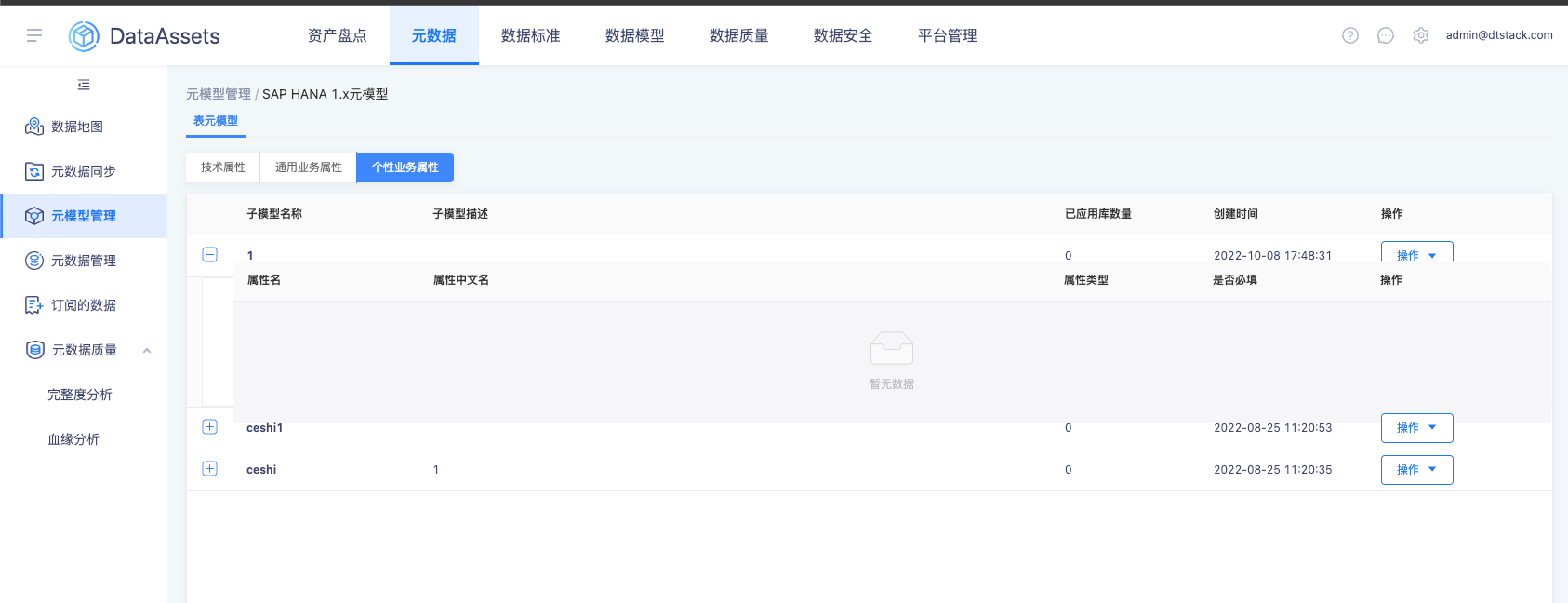Click the 属性类型 sub-table header
This screenshot has height=603, width=1568.
click(1086, 280)
